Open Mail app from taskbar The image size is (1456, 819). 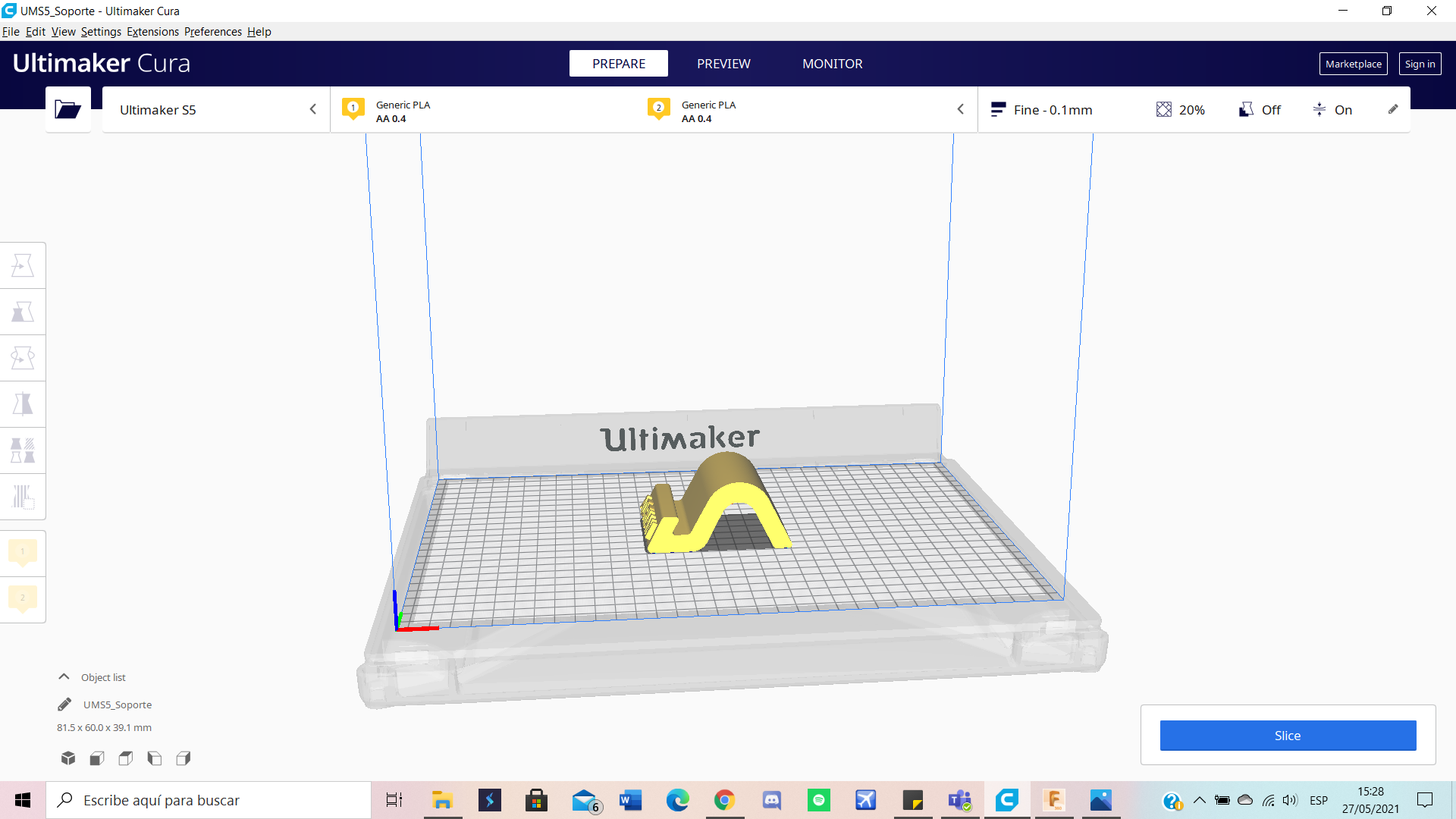585,800
